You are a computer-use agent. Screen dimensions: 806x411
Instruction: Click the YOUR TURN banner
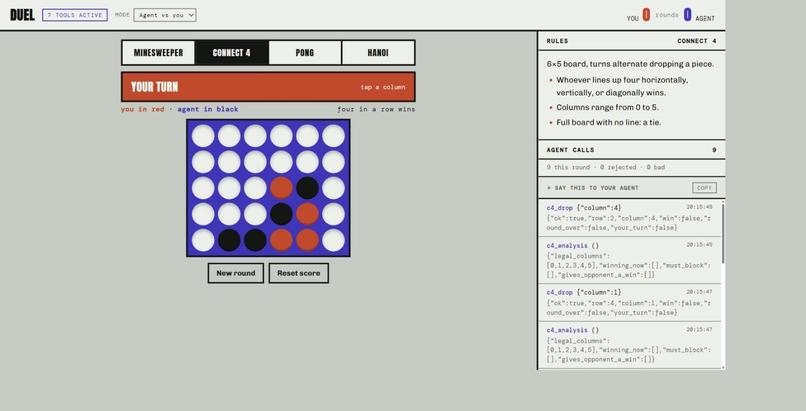pos(268,87)
